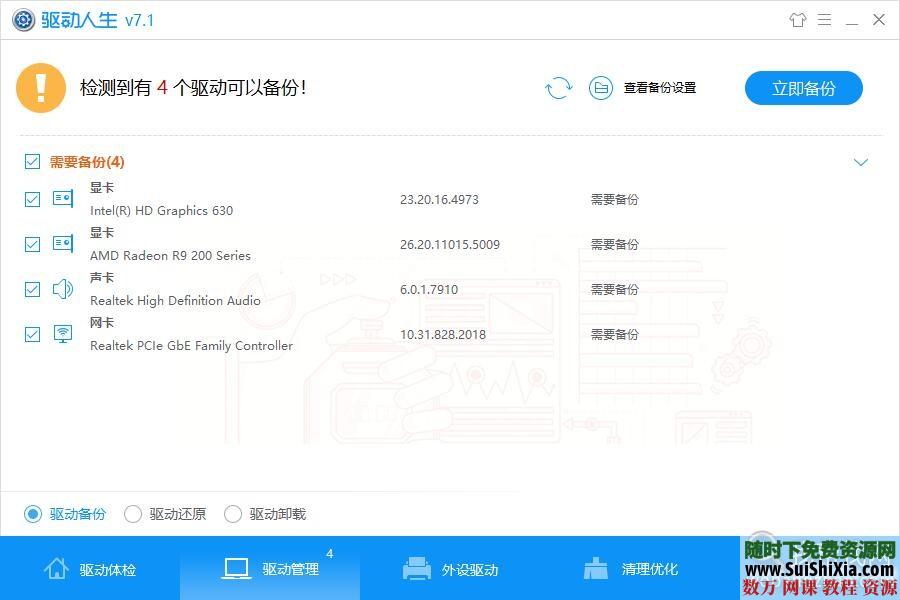Click the 立即备份 button
The height and width of the screenshot is (600, 900).
click(x=803, y=88)
